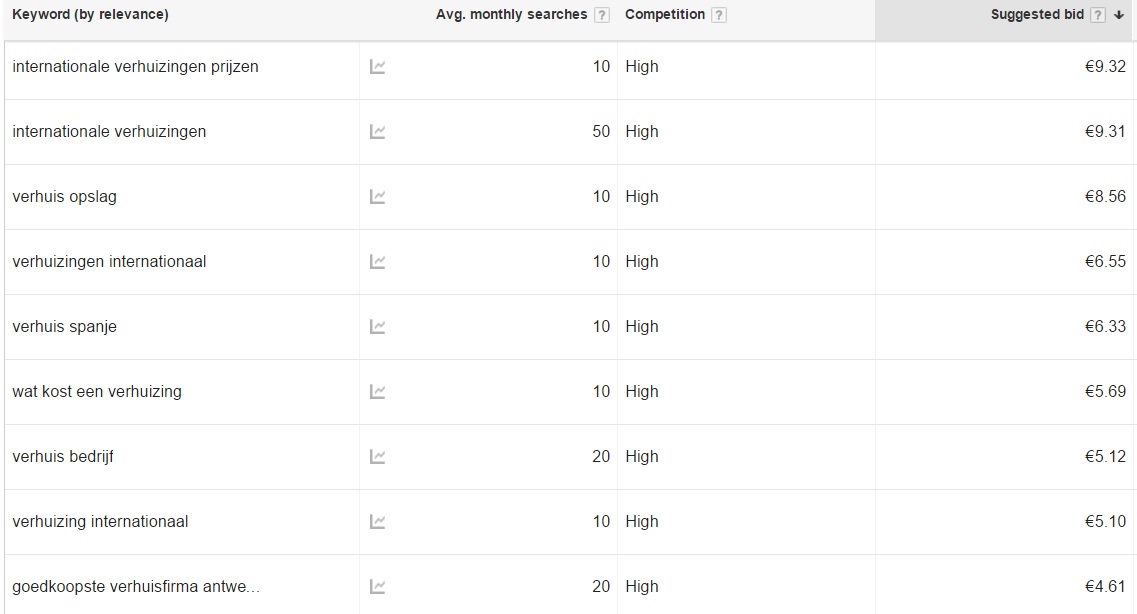Open trend chart for verhuizing internationaal
Image resolution: width=1137 pixels, height=614 pixels.
(377, 522)
